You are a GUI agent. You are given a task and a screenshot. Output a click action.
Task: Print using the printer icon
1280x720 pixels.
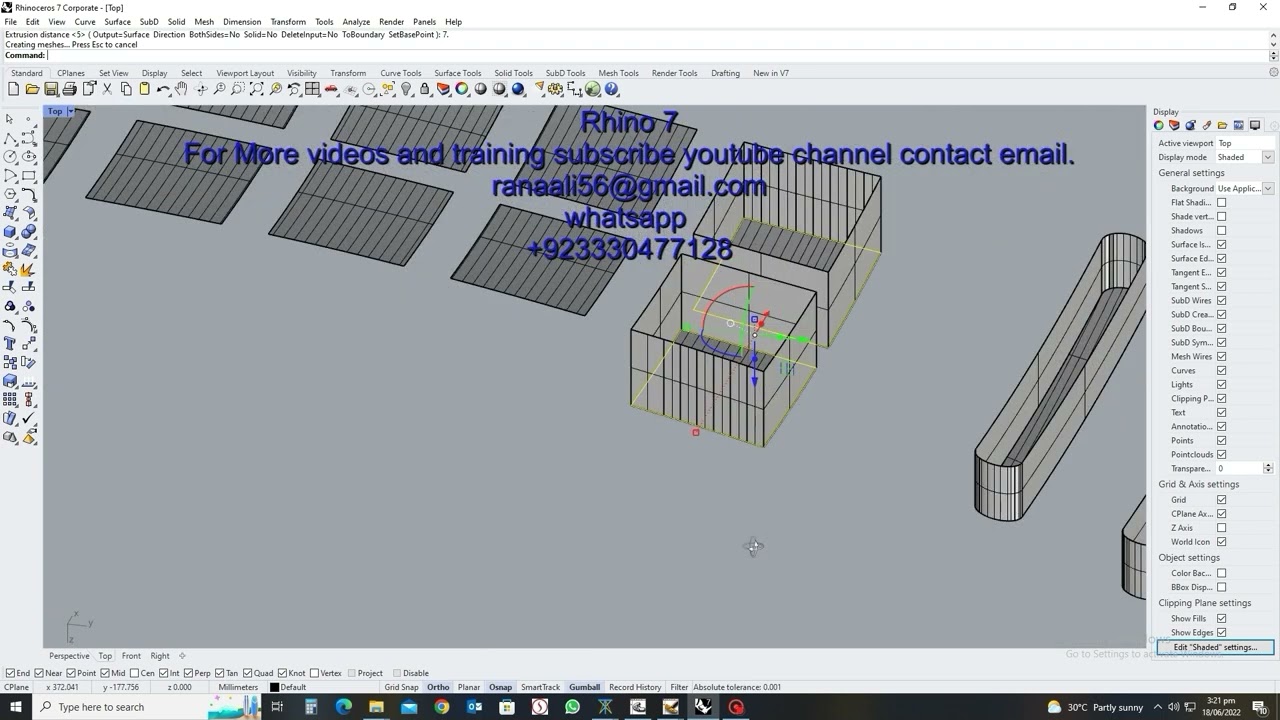point(69,89)
